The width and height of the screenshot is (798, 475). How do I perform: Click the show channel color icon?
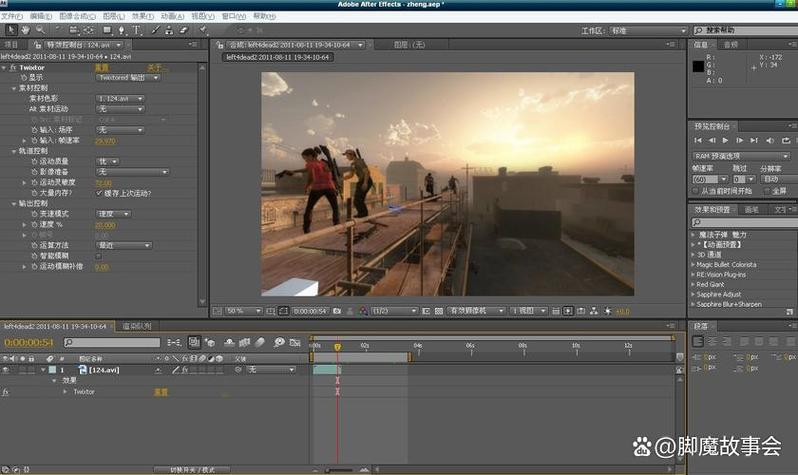click(x=363, y=311)
